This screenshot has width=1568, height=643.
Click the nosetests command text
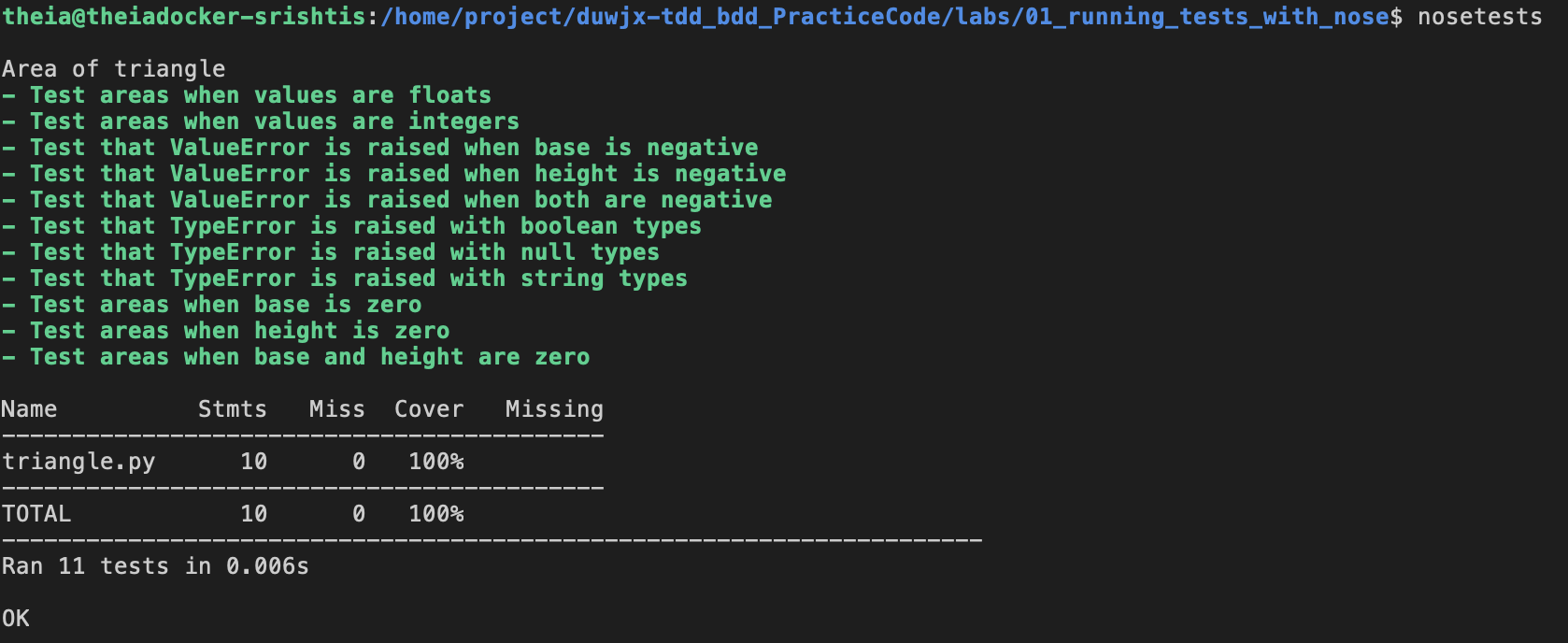click(x=1479, y=17)
